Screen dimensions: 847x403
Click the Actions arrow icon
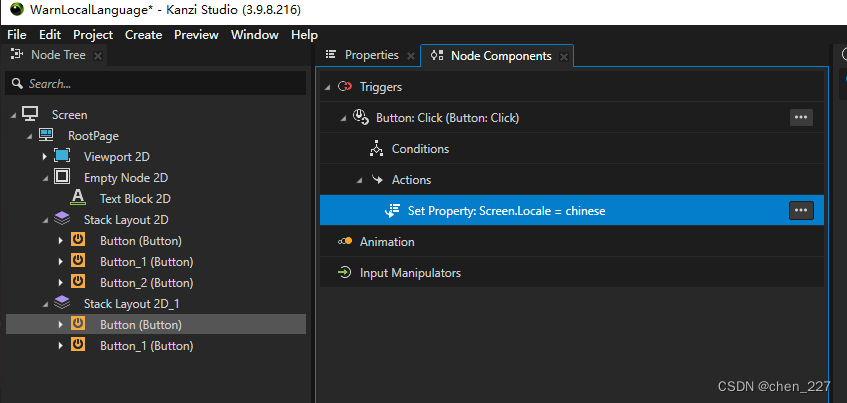(377, 179)
